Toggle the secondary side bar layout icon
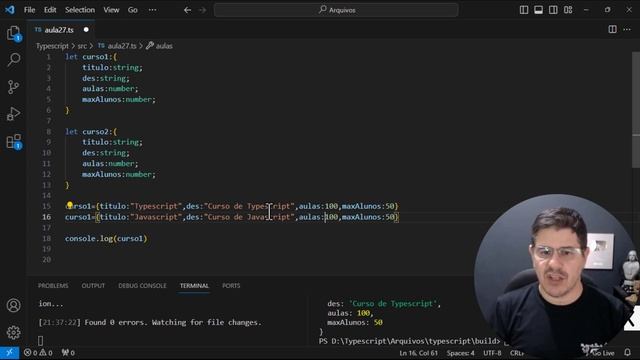This screenshot has width=640, height=360. (x=553, y=10)
